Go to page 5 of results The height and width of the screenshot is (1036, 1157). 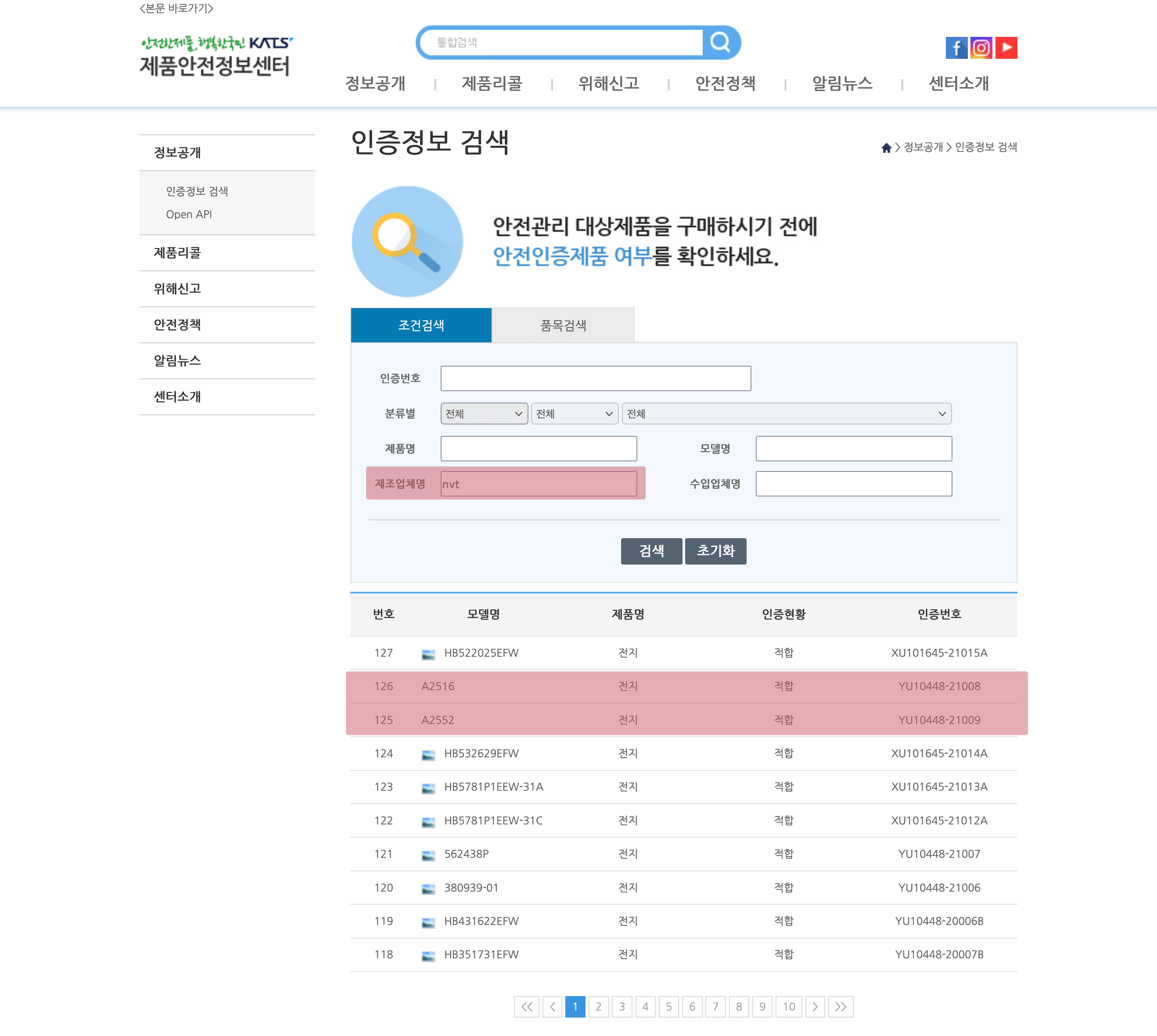[x=668, y=1007]
